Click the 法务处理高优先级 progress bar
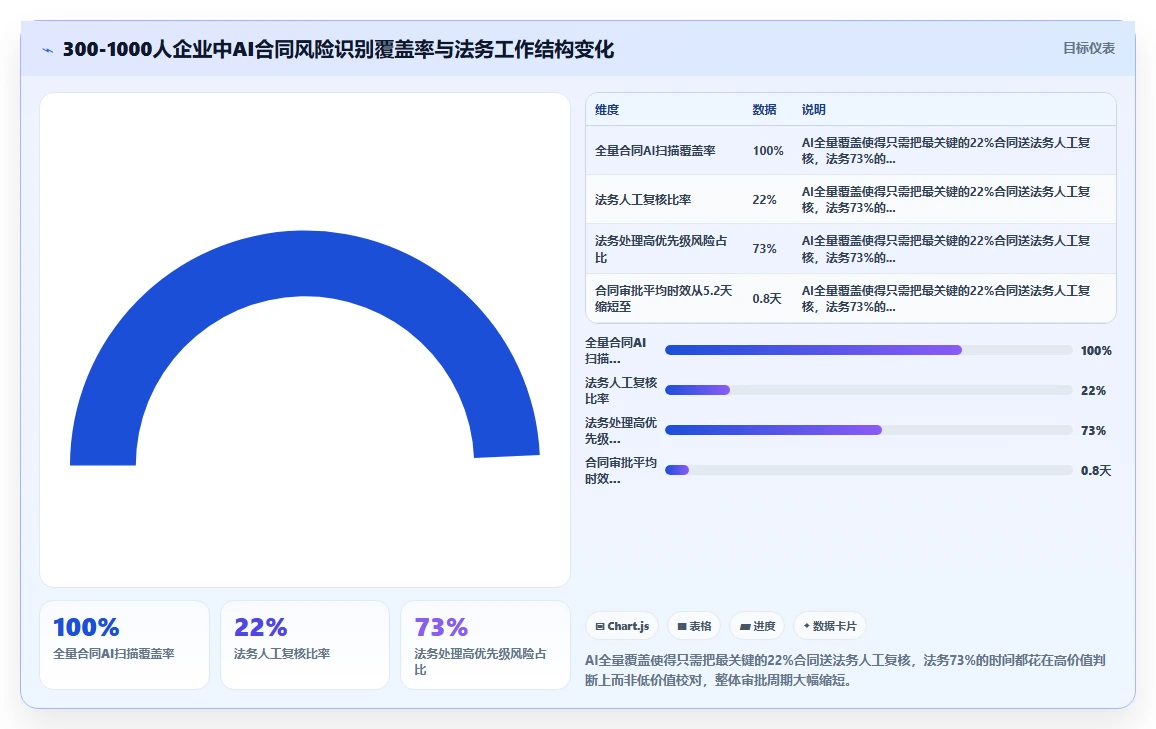This screenshot has width=1156, height=729. pyautogui.click(x=868, y=430)
